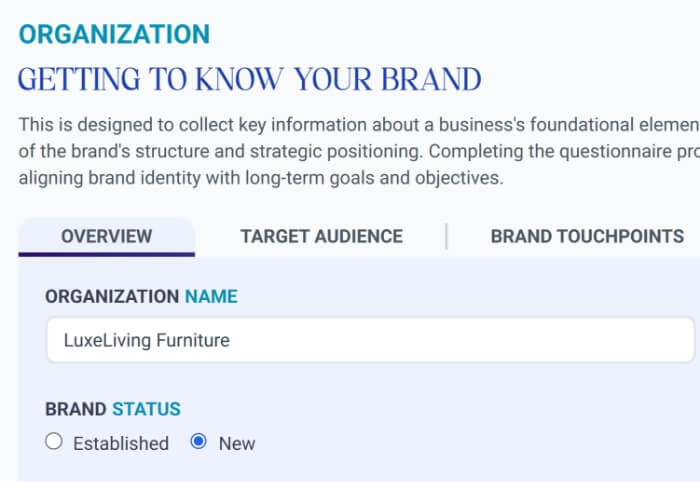Open the Brand Touchpoints tab
Viewport: 700px width, 482px height.
point(587,237)
